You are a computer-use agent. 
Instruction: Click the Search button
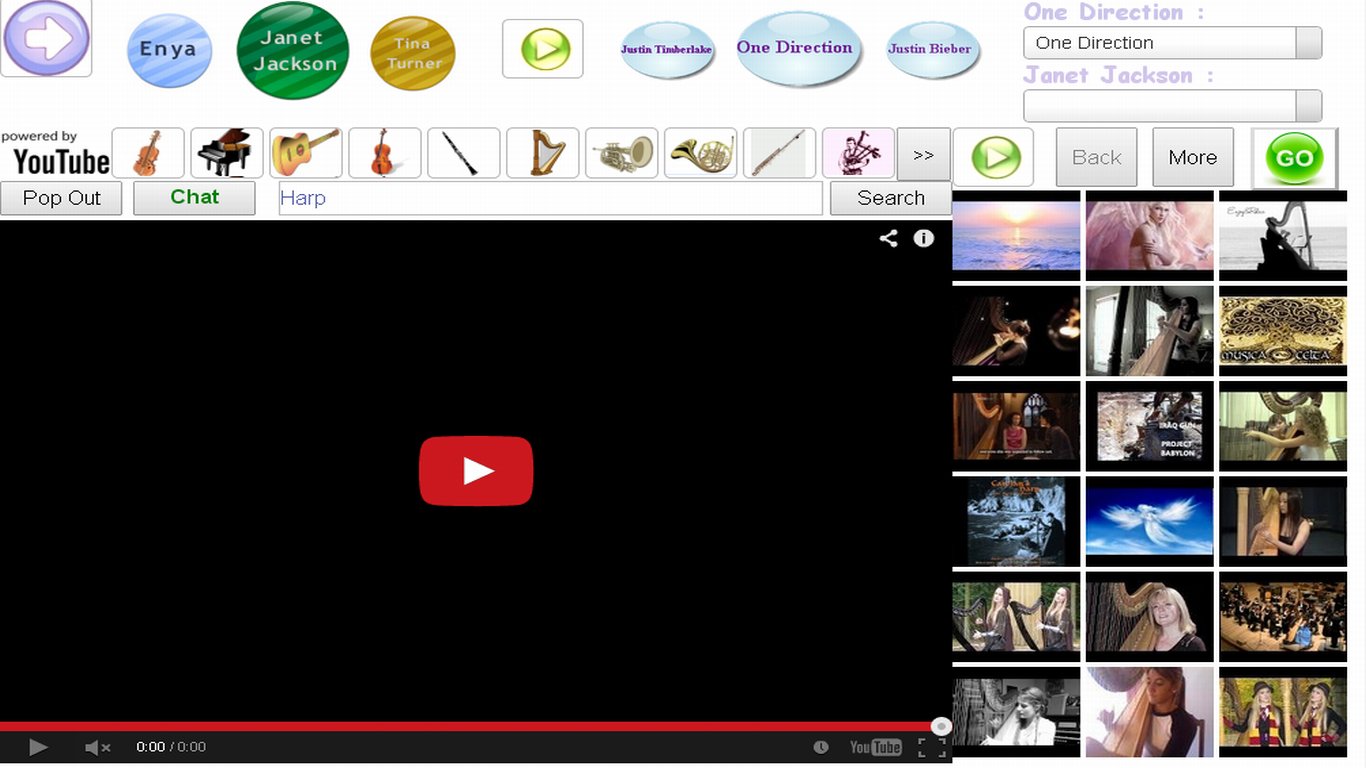pos(890,198)
